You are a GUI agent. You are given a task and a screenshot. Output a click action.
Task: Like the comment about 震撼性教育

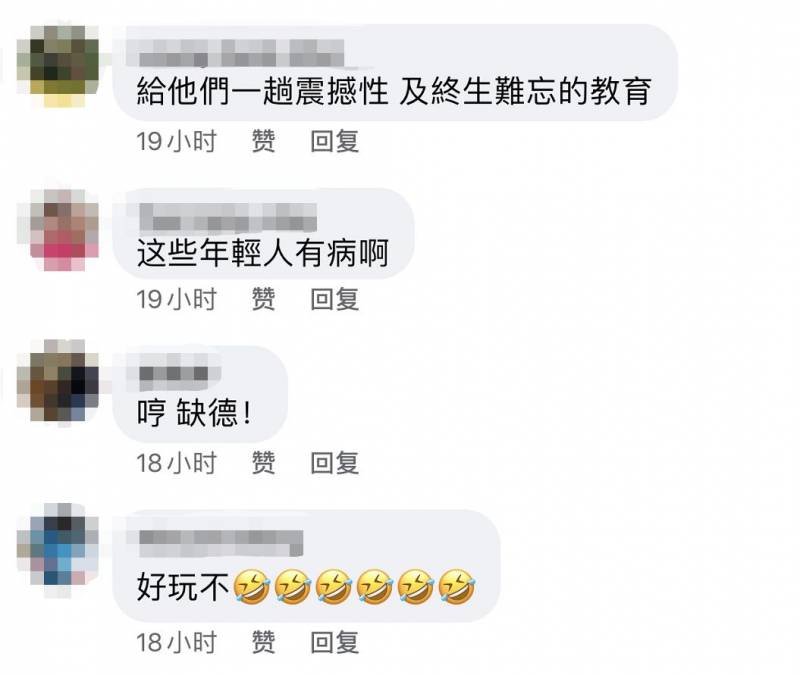tap(263, 141)
